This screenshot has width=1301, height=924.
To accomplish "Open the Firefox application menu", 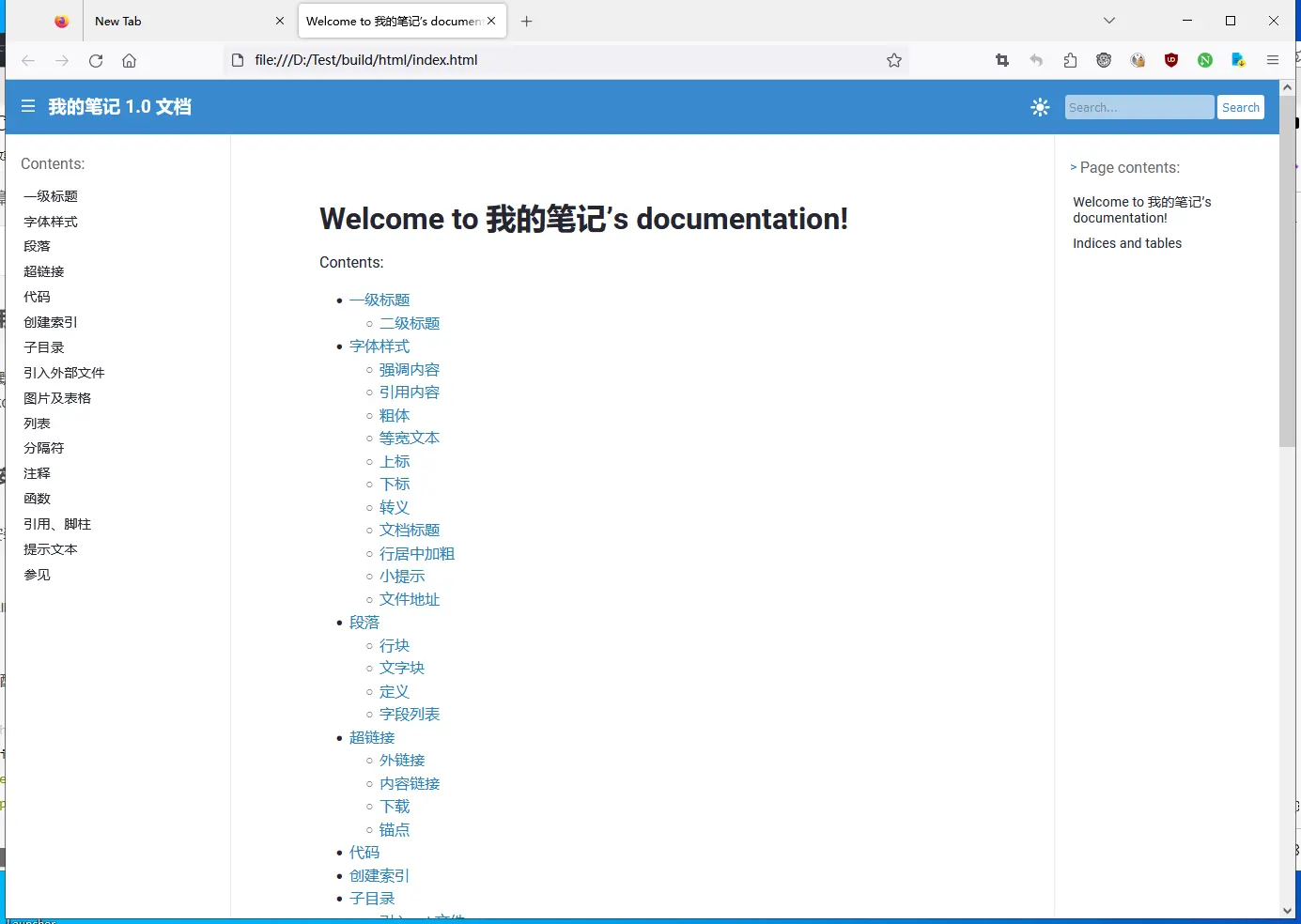I will pos(1273,60).
